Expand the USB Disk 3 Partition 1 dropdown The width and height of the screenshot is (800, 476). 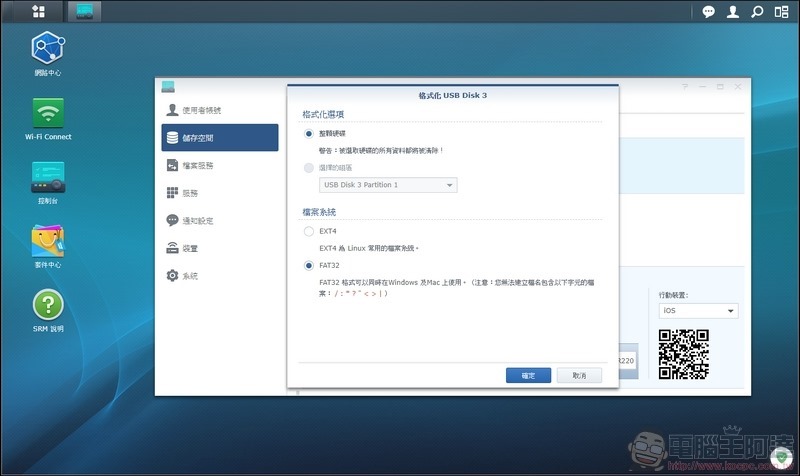coord(388,185)
